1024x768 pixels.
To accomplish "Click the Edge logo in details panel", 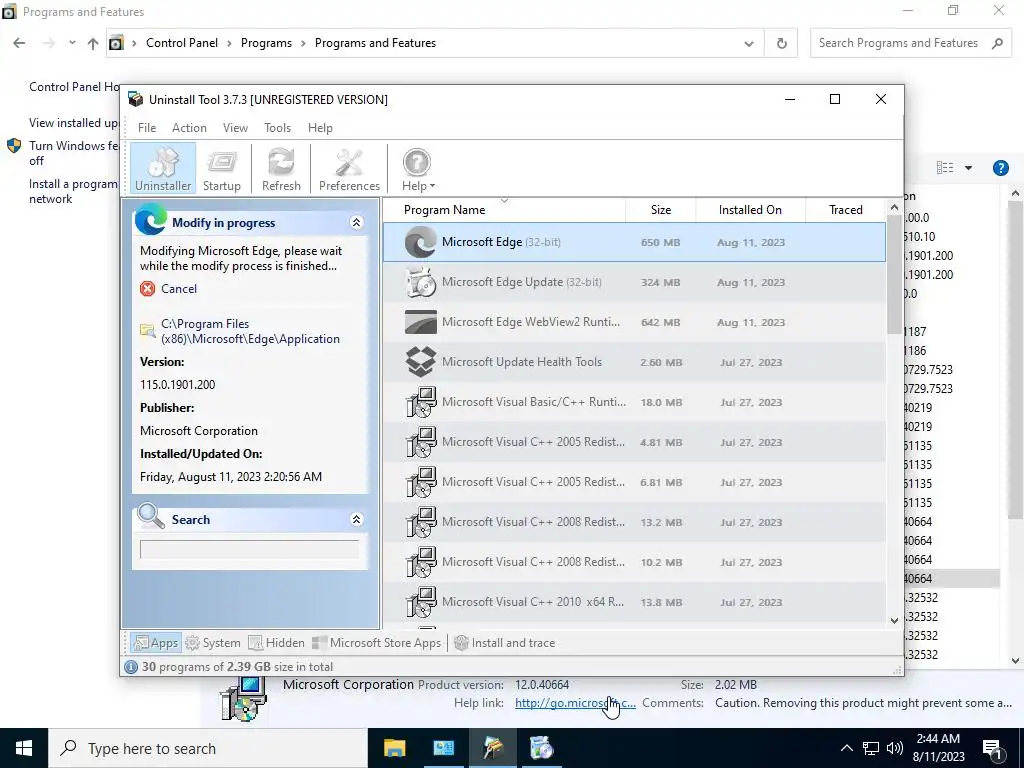I will coord(151,219).
